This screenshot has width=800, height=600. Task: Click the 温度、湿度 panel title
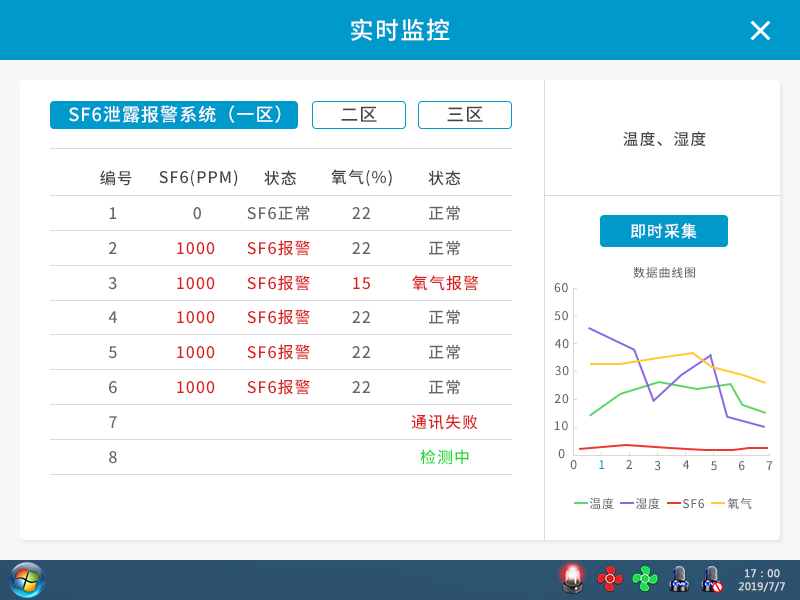(x=664, y=139)
